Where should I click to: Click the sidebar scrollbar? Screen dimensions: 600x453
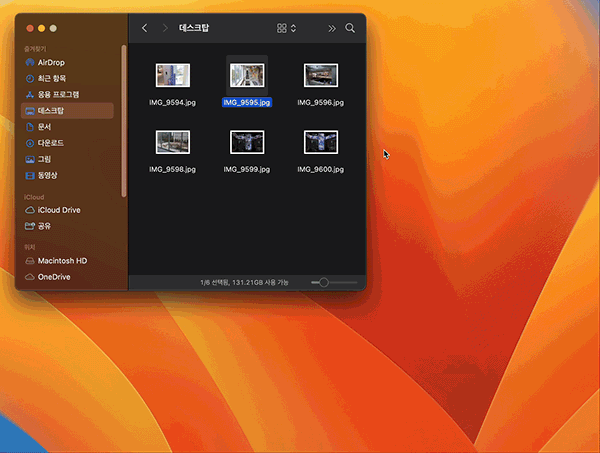124,121
